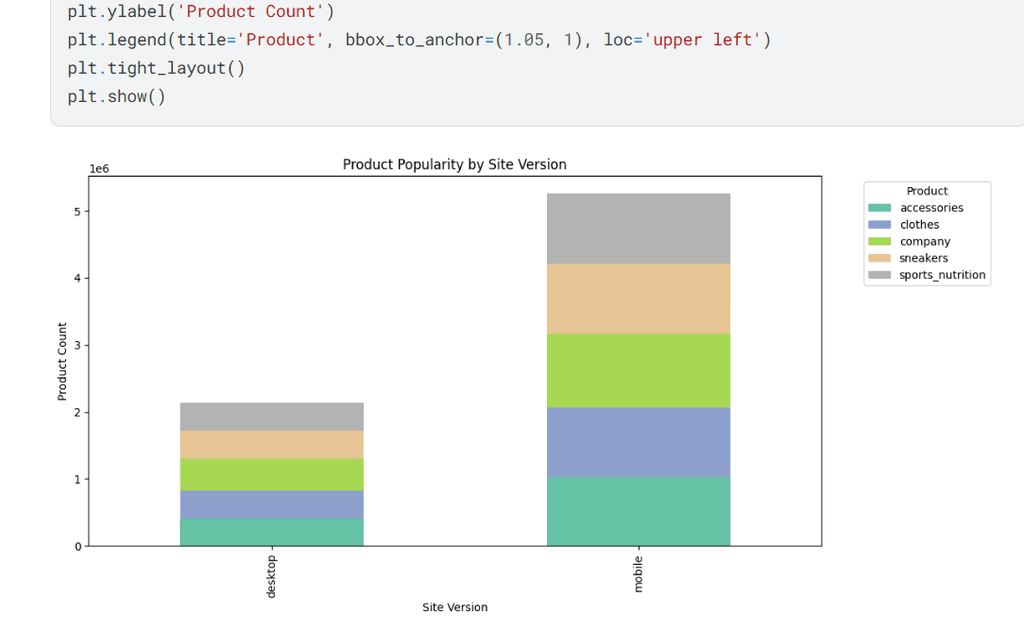
Task: Click the clothes legend color swatch
Action: [x=881, y=225]
